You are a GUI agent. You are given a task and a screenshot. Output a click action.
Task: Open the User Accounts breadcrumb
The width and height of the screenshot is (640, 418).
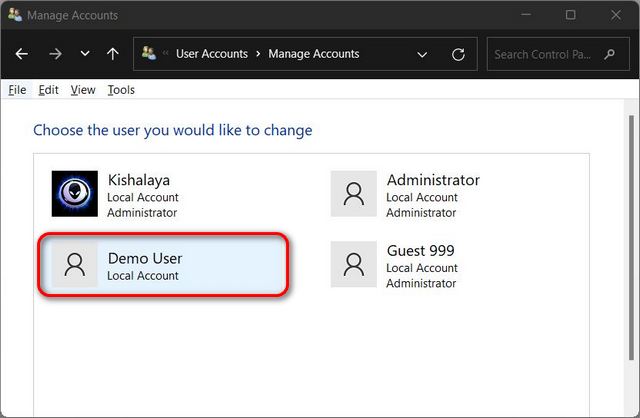(212, 54)
